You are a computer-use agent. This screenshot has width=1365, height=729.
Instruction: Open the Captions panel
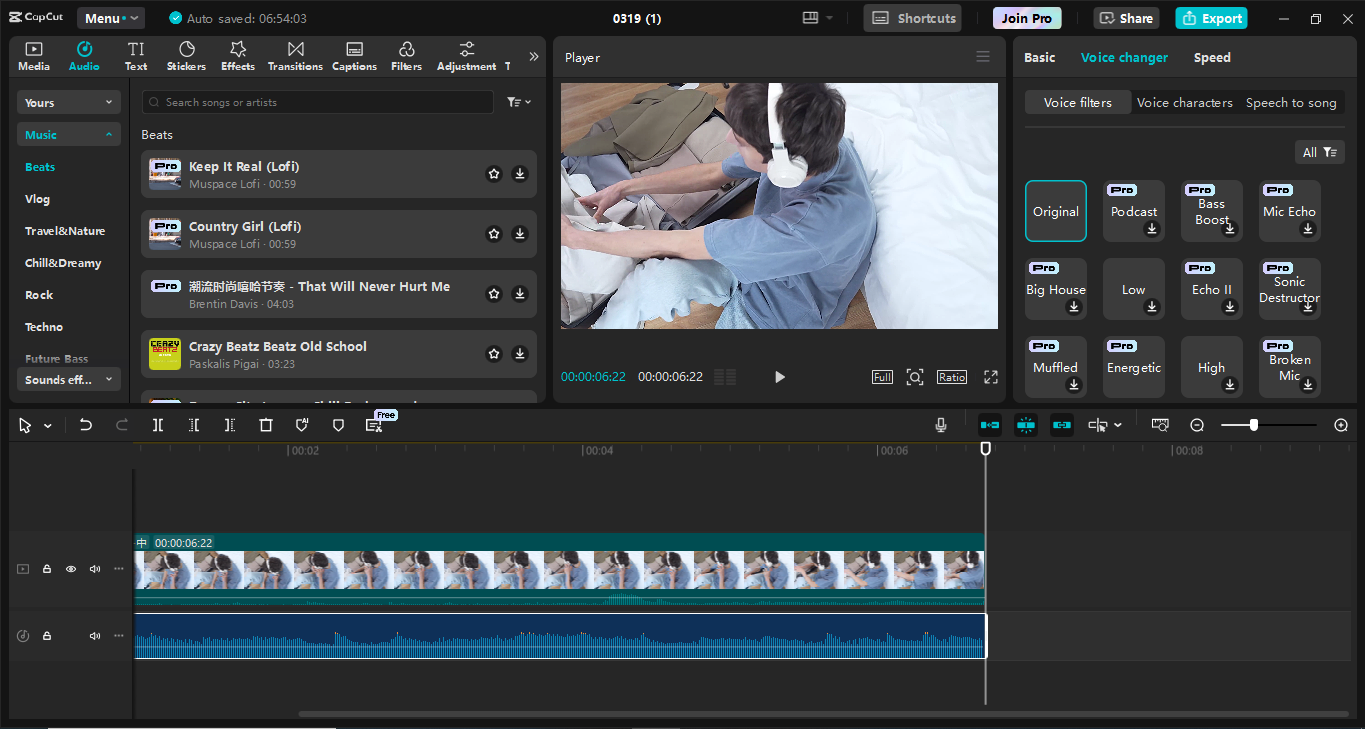click(354, 55)
